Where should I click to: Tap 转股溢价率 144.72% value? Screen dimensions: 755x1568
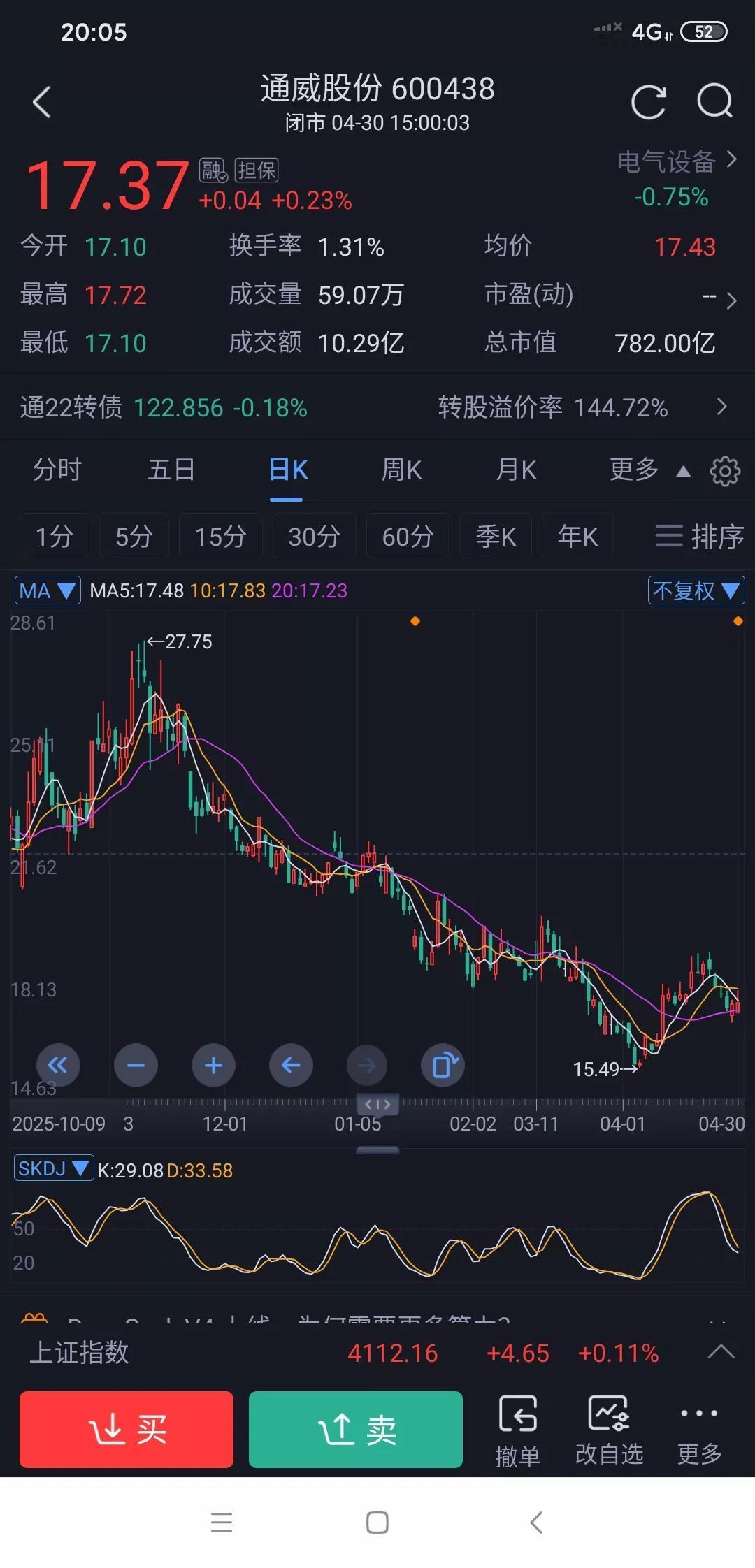pos(621,407)
